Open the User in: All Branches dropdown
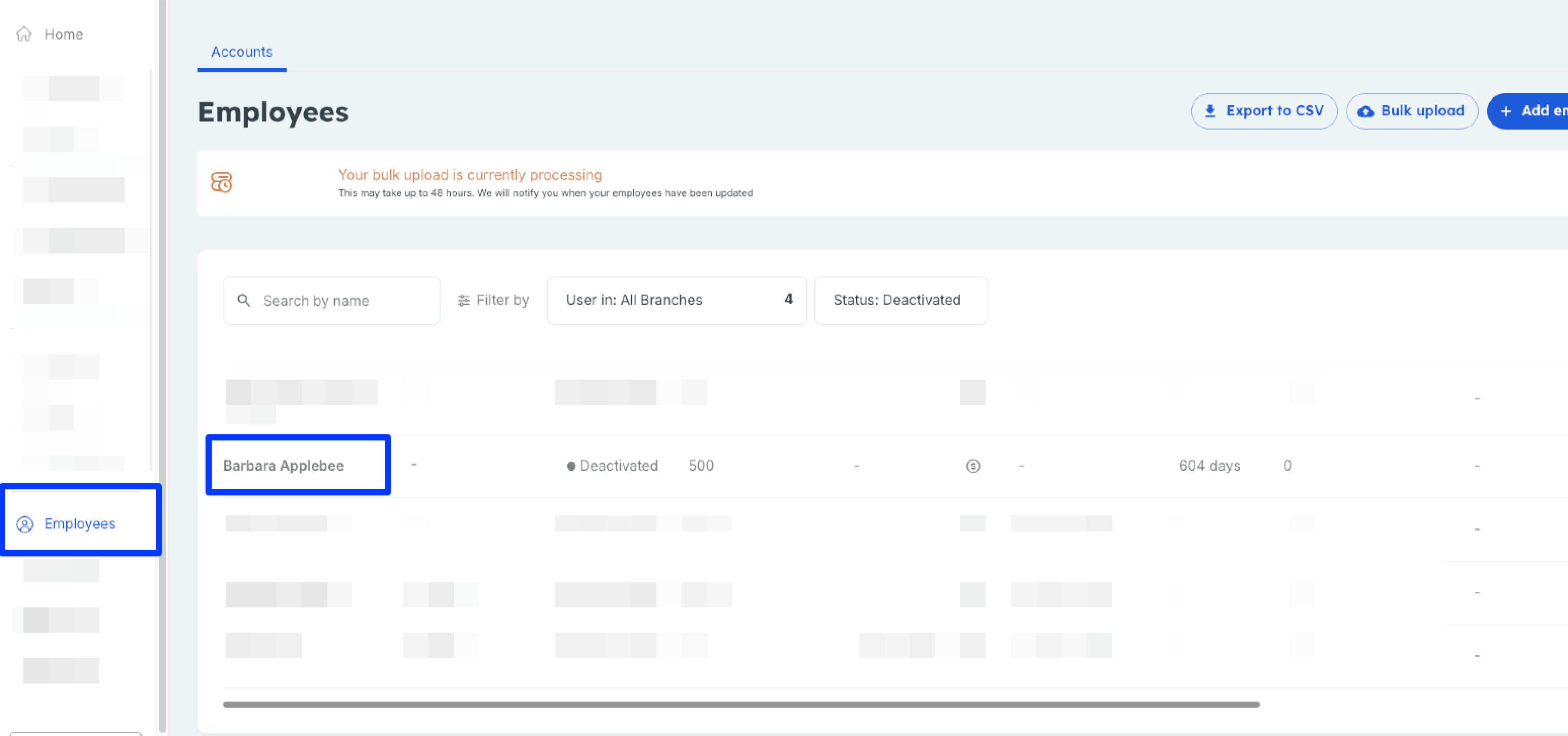Viewport: 1568px width, 736px height. point(676,301)
